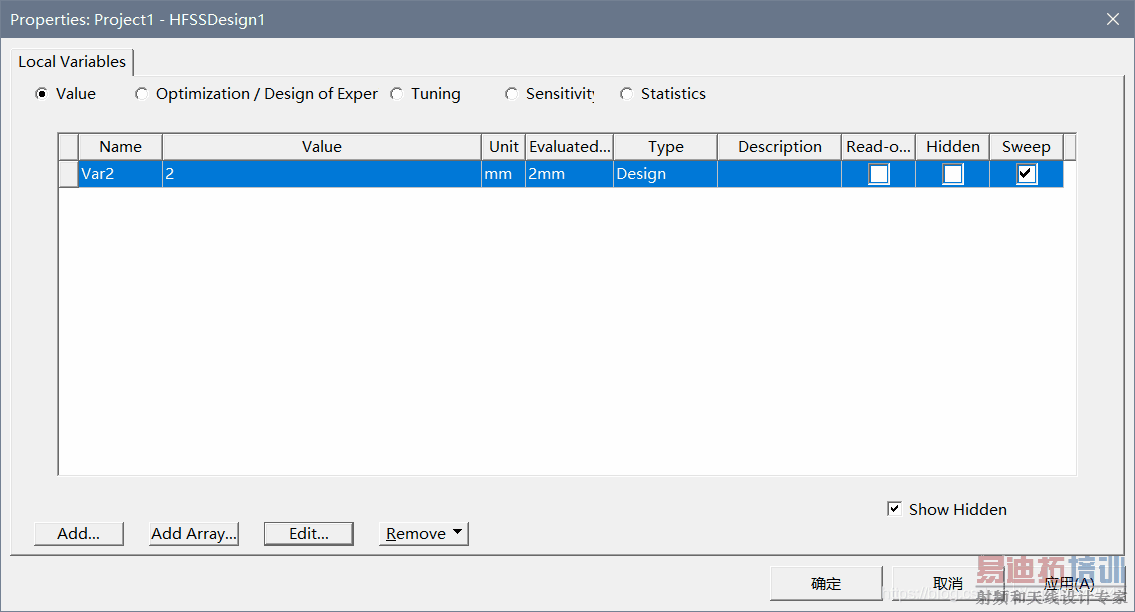The height and width of the screenshot is (612, 1135).
Task: Close the Properties dialog window
Action: [1113, 20]
